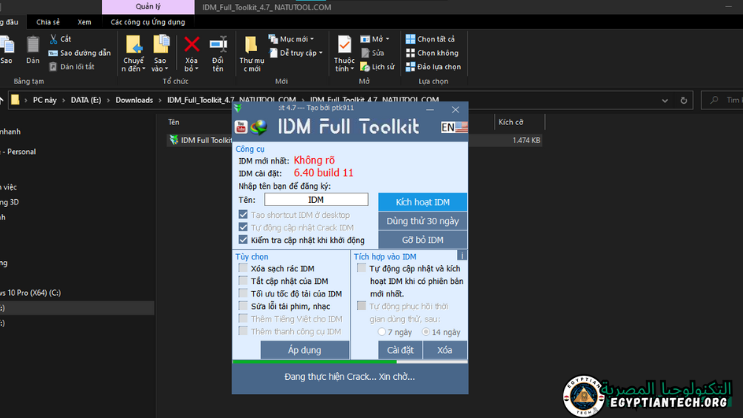Screen dimensions: 743x418
Task: Select the 7 ngày radio option
Action: pos(382,331)
